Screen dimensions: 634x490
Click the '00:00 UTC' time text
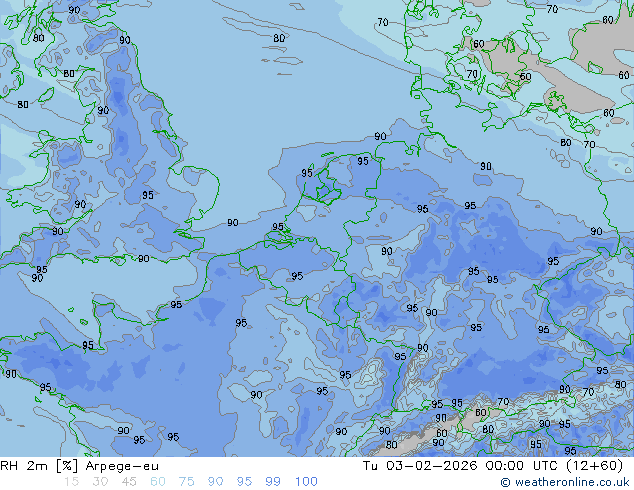[524, 466]
